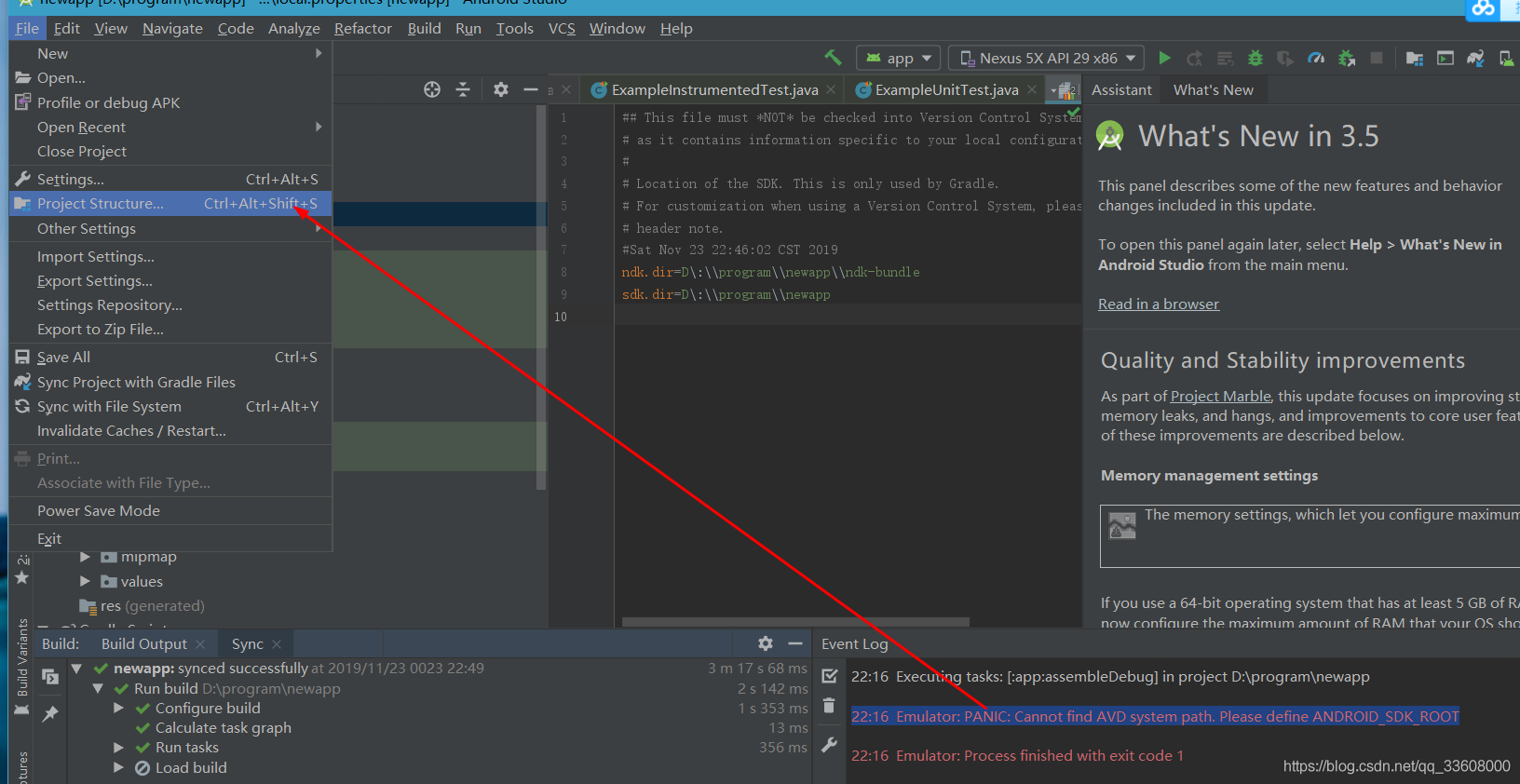Open the VCS menu
This screenshot has height=784, width=1520.
(562, 28)
